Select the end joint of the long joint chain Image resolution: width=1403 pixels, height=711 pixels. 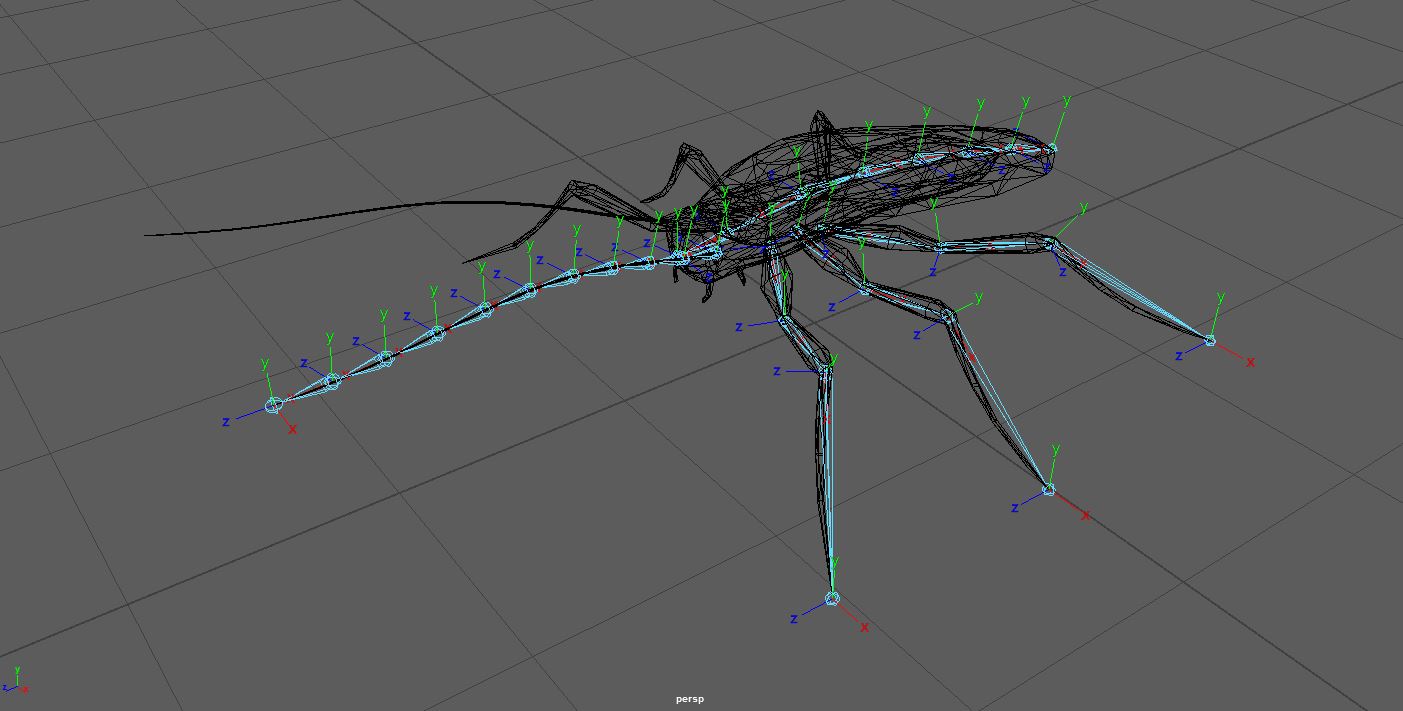coord(274,405)
